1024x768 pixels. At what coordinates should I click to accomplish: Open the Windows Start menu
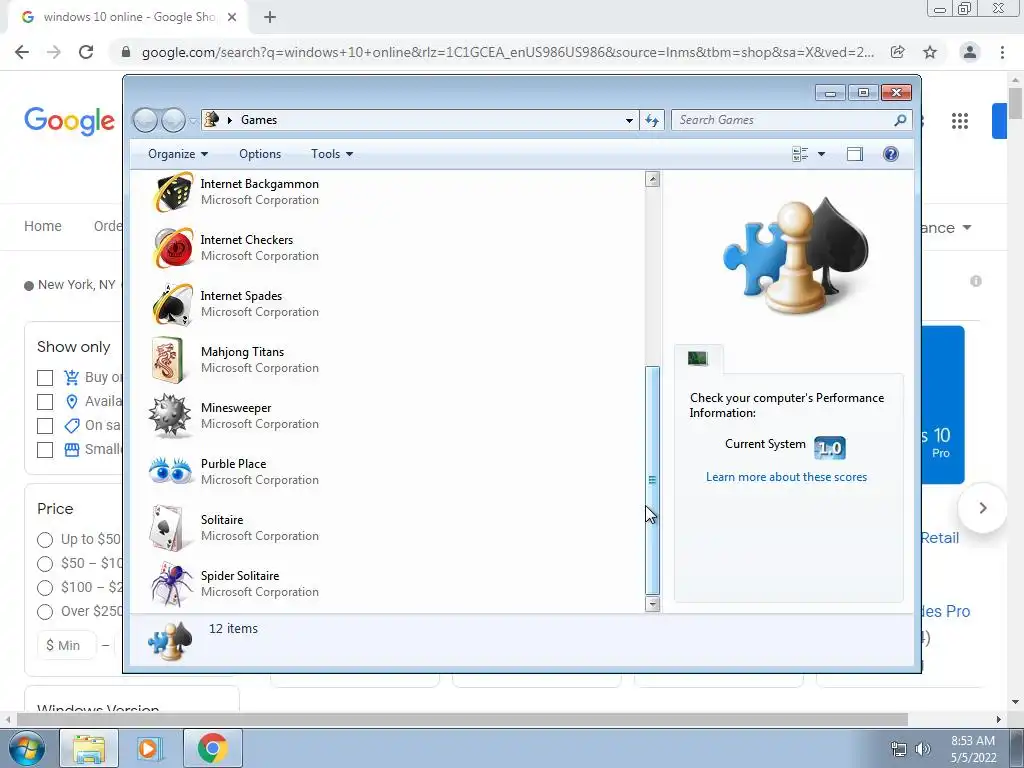click(26, 748)
